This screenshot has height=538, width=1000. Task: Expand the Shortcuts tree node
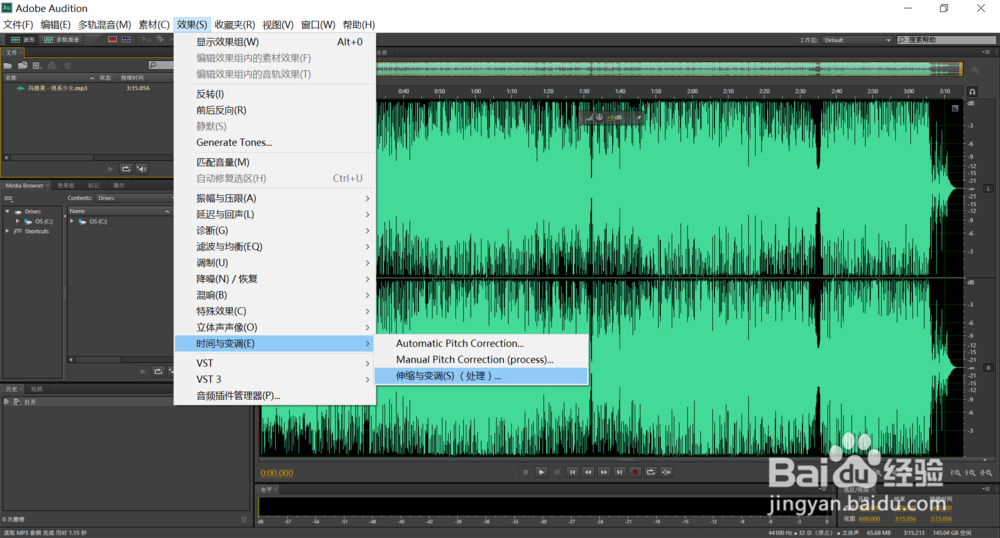(x=8, y=231)
